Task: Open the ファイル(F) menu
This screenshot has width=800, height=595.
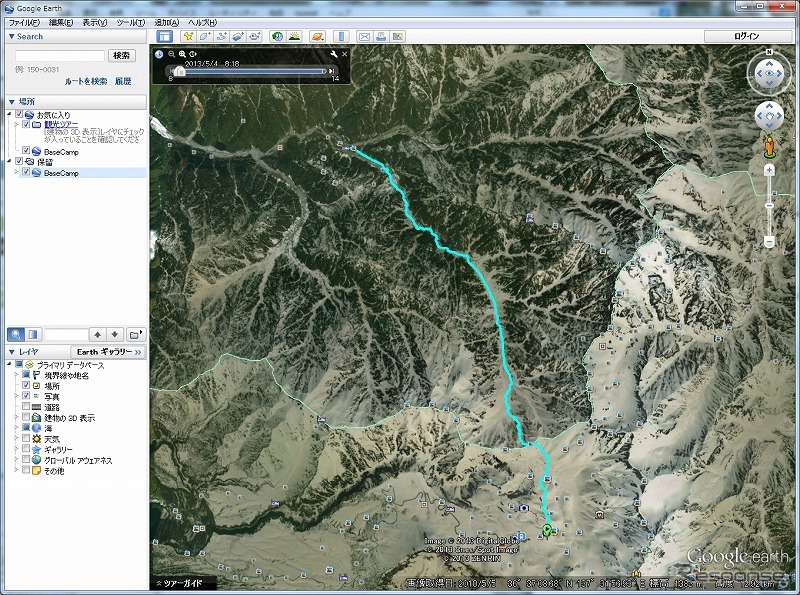Action: tap(24, 22)
